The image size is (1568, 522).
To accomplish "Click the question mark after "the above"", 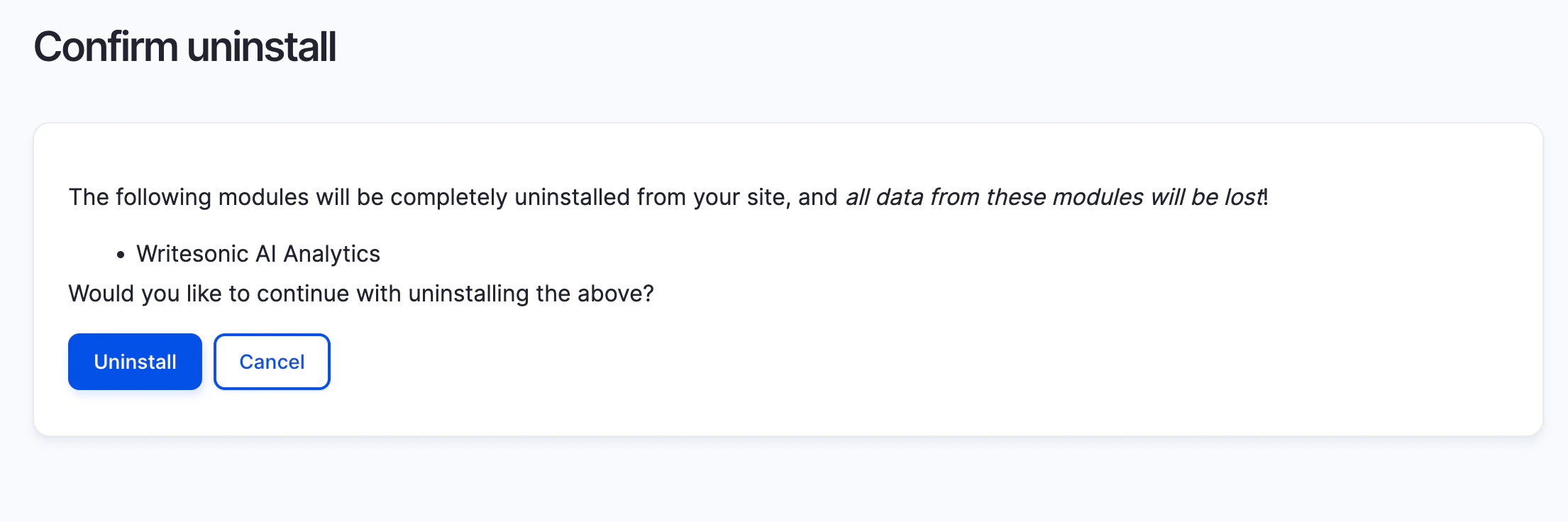I will (x=648, y=294).
